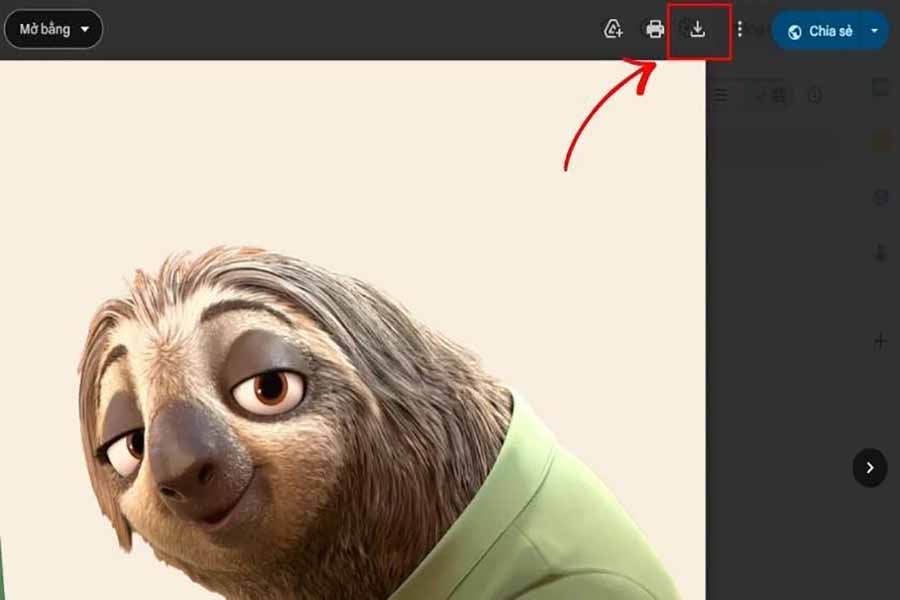Click the "Chia sẻ" share button
The height and width of the screenshot is (600, 900).
(x=820, y=31)
